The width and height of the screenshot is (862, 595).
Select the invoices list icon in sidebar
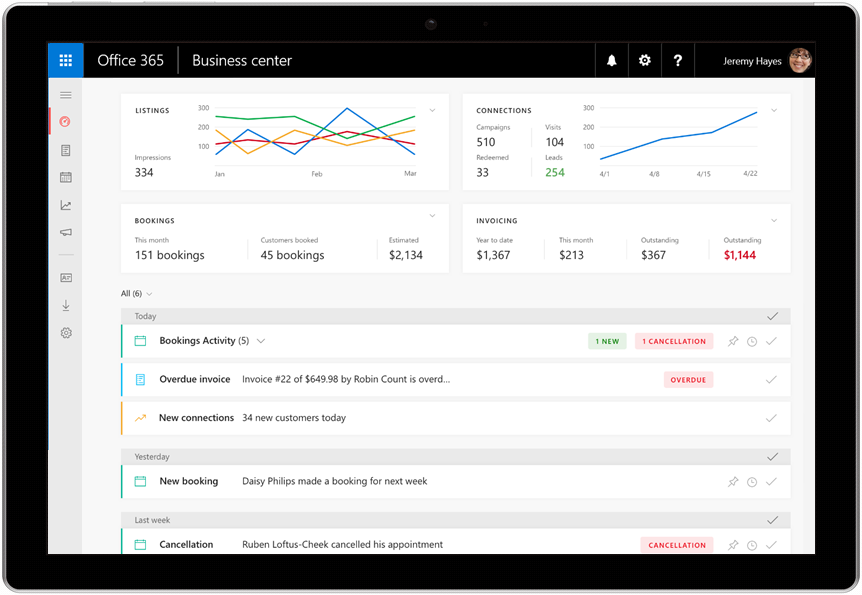coord(66,149)
